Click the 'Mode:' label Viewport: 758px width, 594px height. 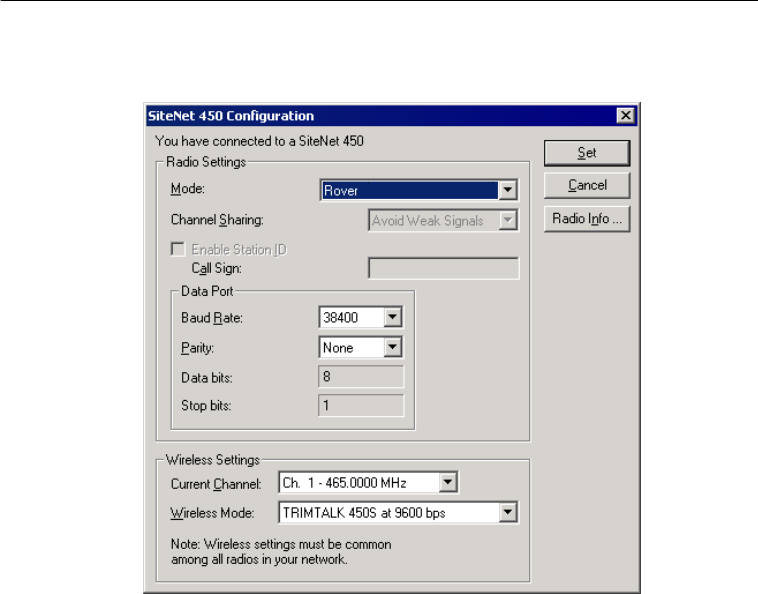click(x=188, y=188)
